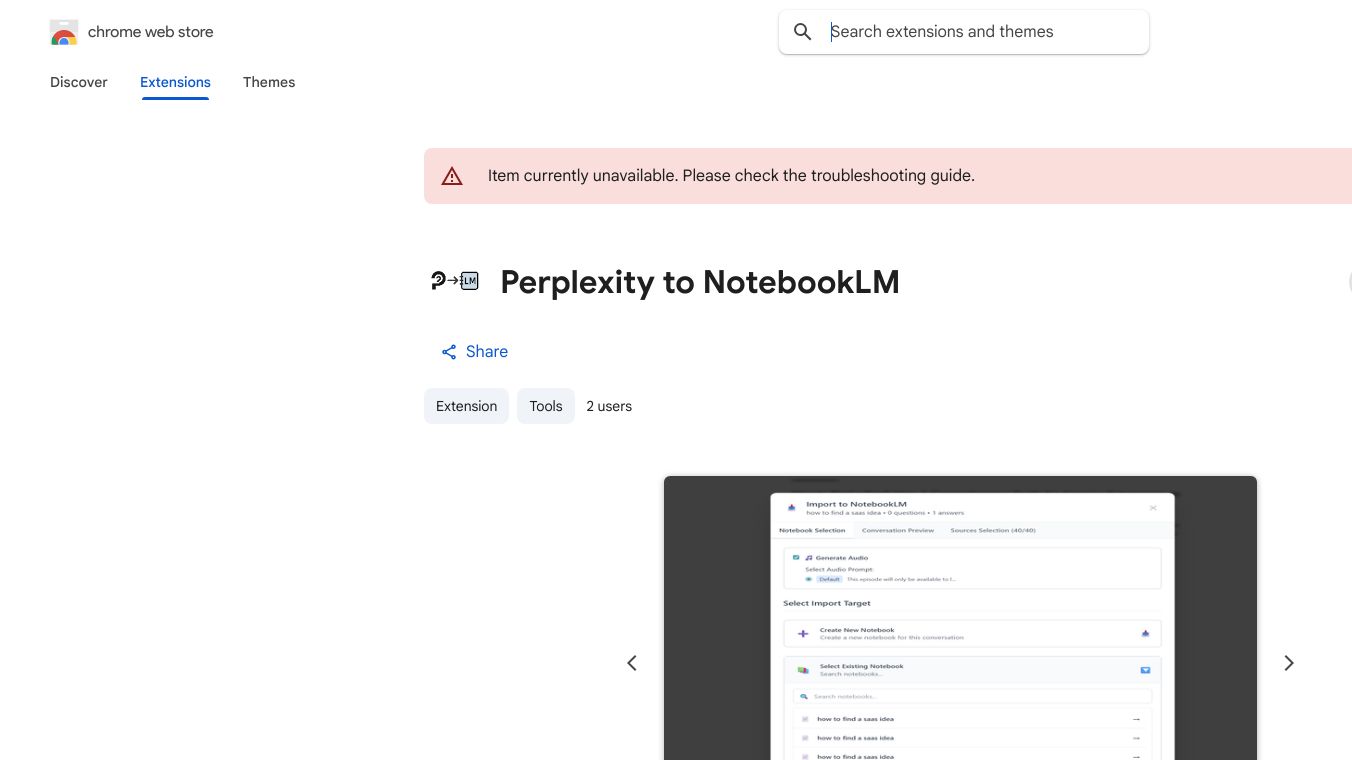Viewport: 1352px width, 760px height.
Task: Focus the Search extensions and themes field
Action: point(980,32)
